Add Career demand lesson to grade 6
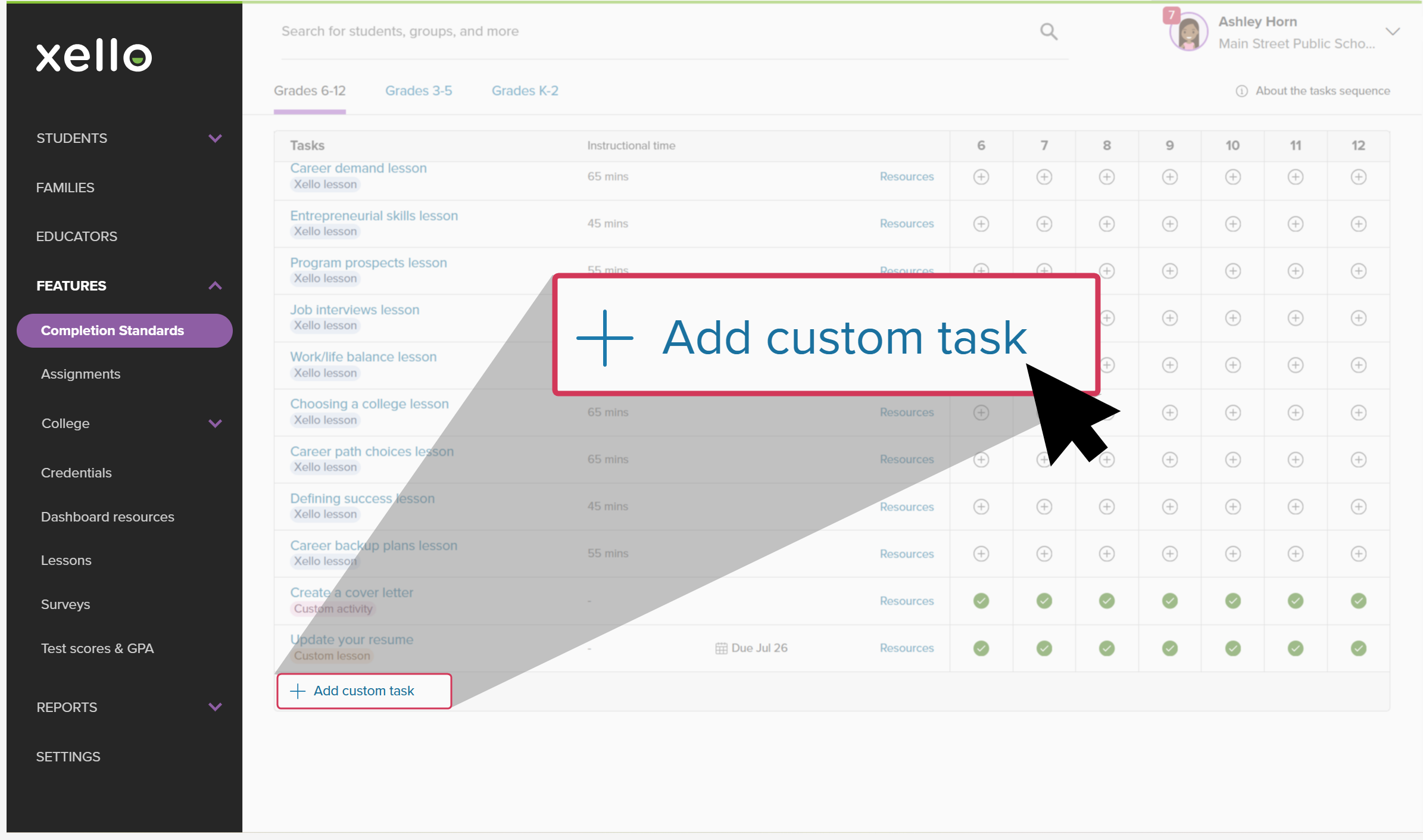 tap(981, 177)
